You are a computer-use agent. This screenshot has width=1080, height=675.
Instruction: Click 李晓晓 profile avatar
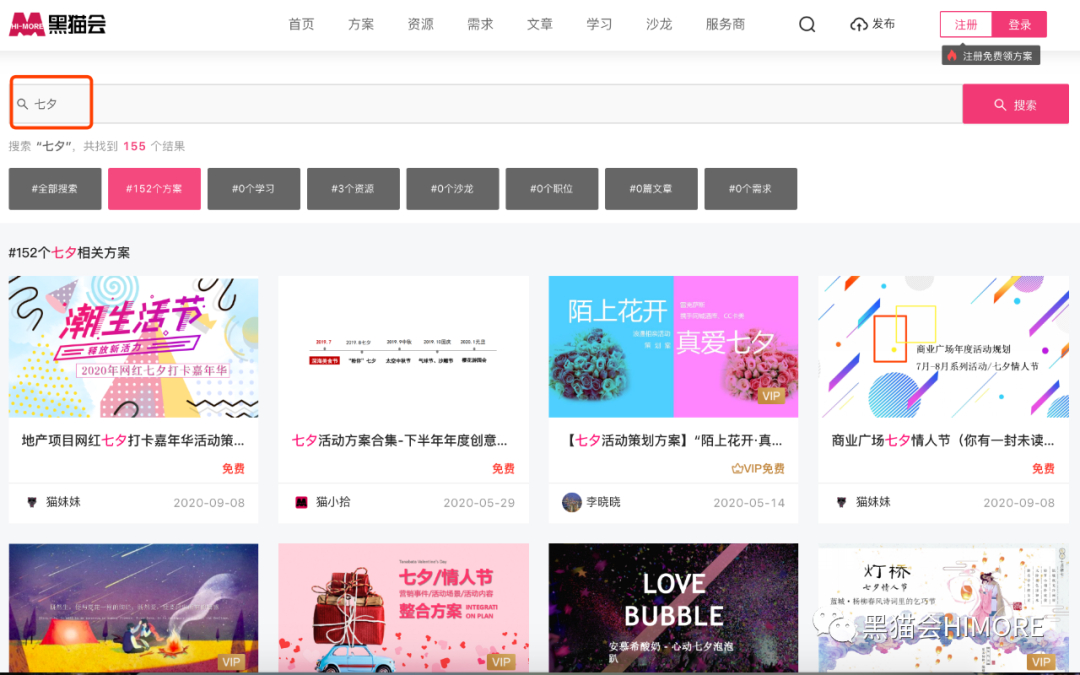572,502
